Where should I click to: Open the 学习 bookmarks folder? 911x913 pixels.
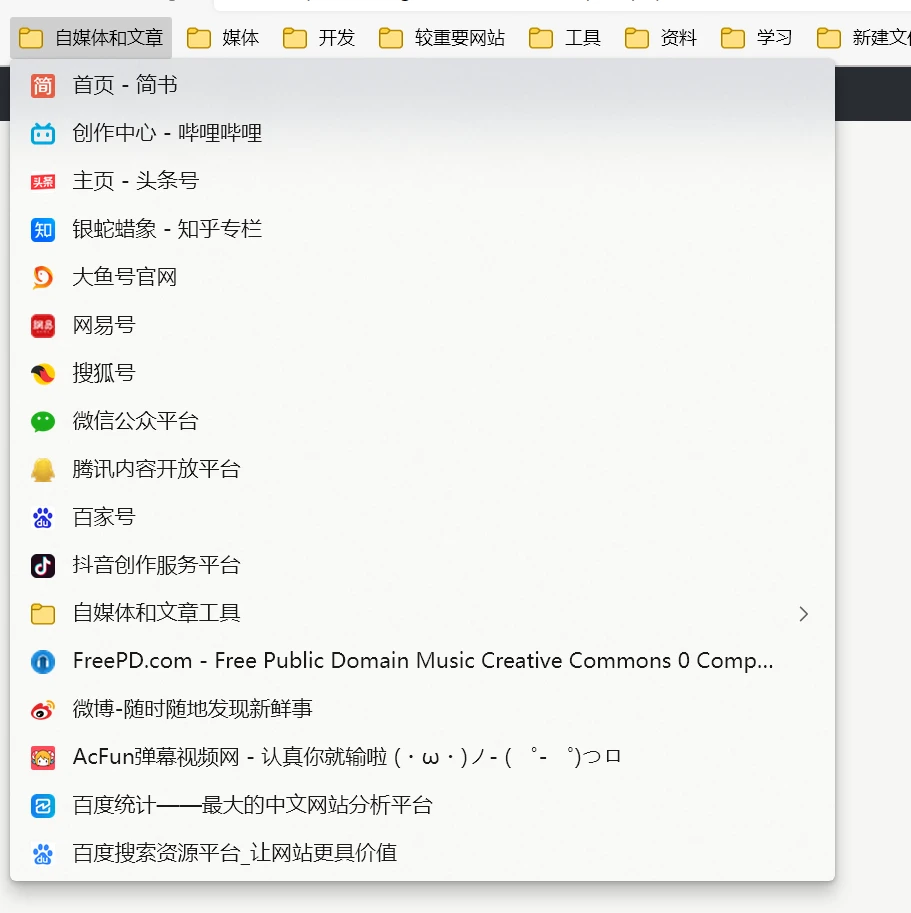pos(757,38)
